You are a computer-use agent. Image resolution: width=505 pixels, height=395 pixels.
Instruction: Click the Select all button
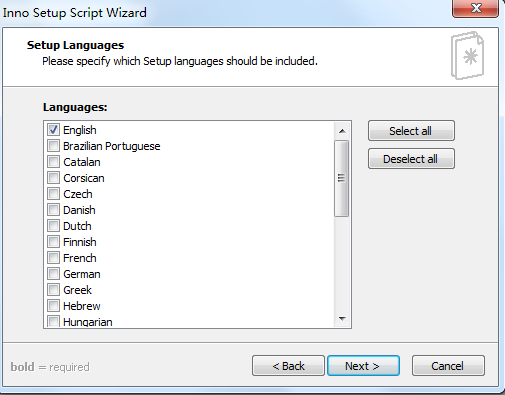pyautogui.click(x=411, y=131)
